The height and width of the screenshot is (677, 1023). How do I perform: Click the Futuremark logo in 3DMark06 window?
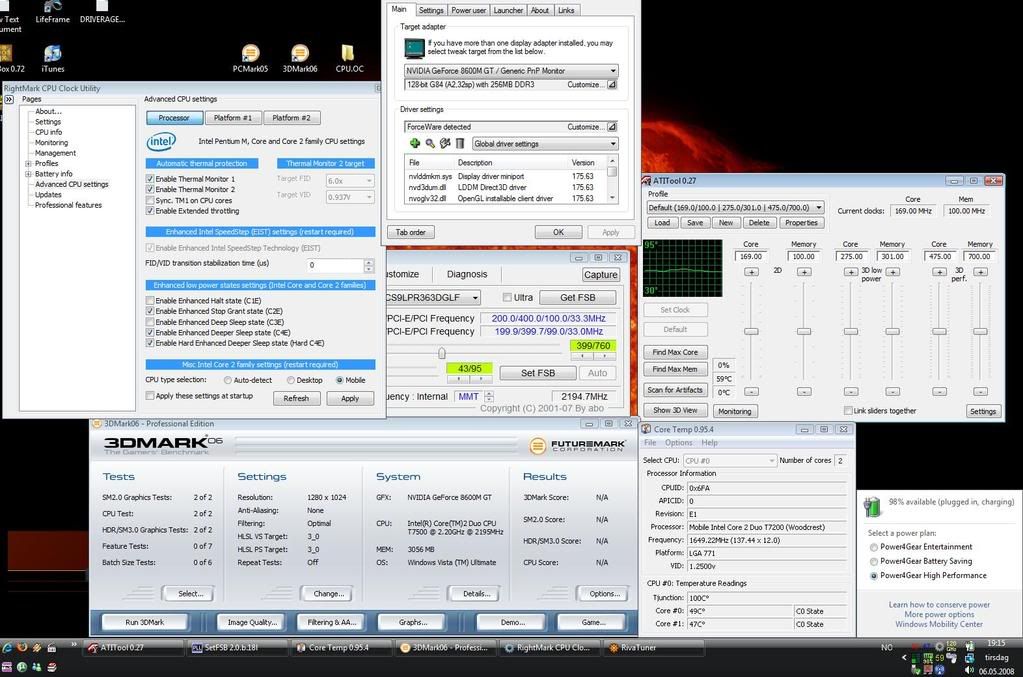coord(577,445)
